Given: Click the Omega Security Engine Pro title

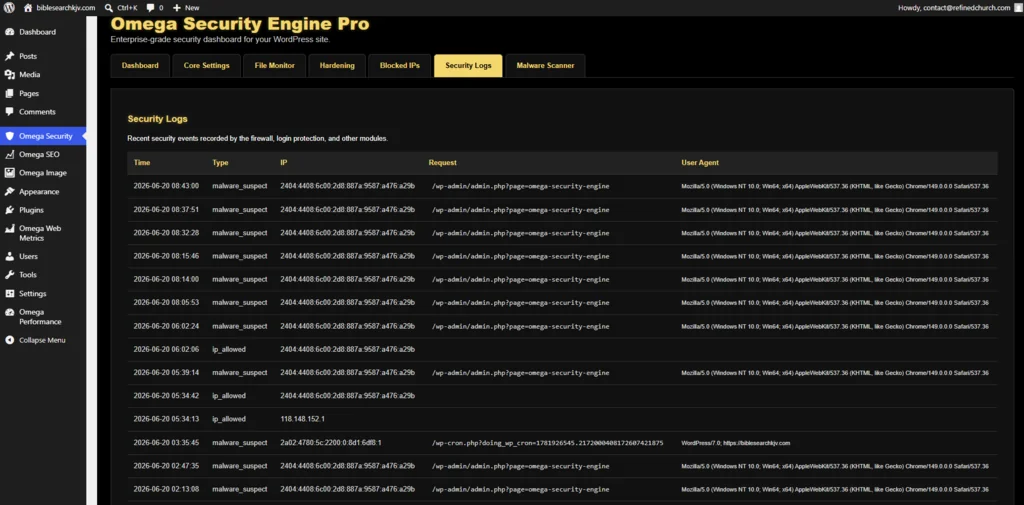Looking at the screenshot, I should point(240,24).
